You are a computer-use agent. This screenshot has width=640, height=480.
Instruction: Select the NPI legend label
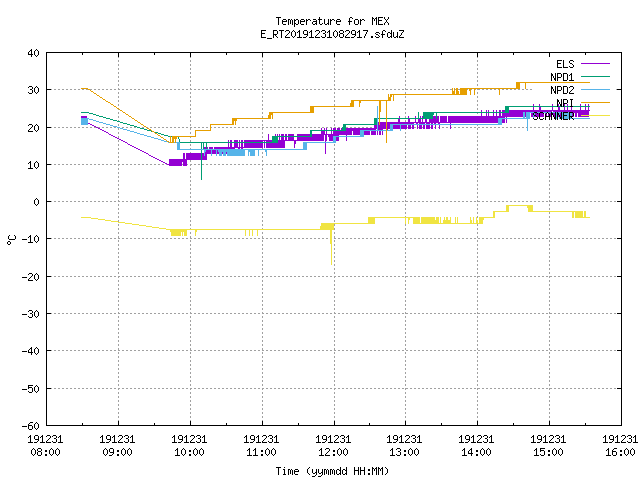click(565, 103)
